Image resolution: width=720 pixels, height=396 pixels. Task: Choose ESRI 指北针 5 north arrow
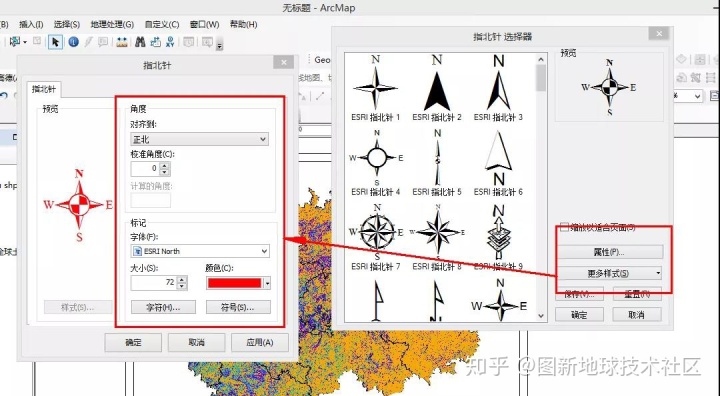click(x=437, y=163)
